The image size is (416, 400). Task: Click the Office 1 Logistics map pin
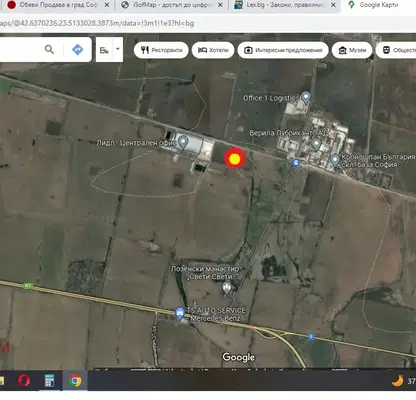306,97
